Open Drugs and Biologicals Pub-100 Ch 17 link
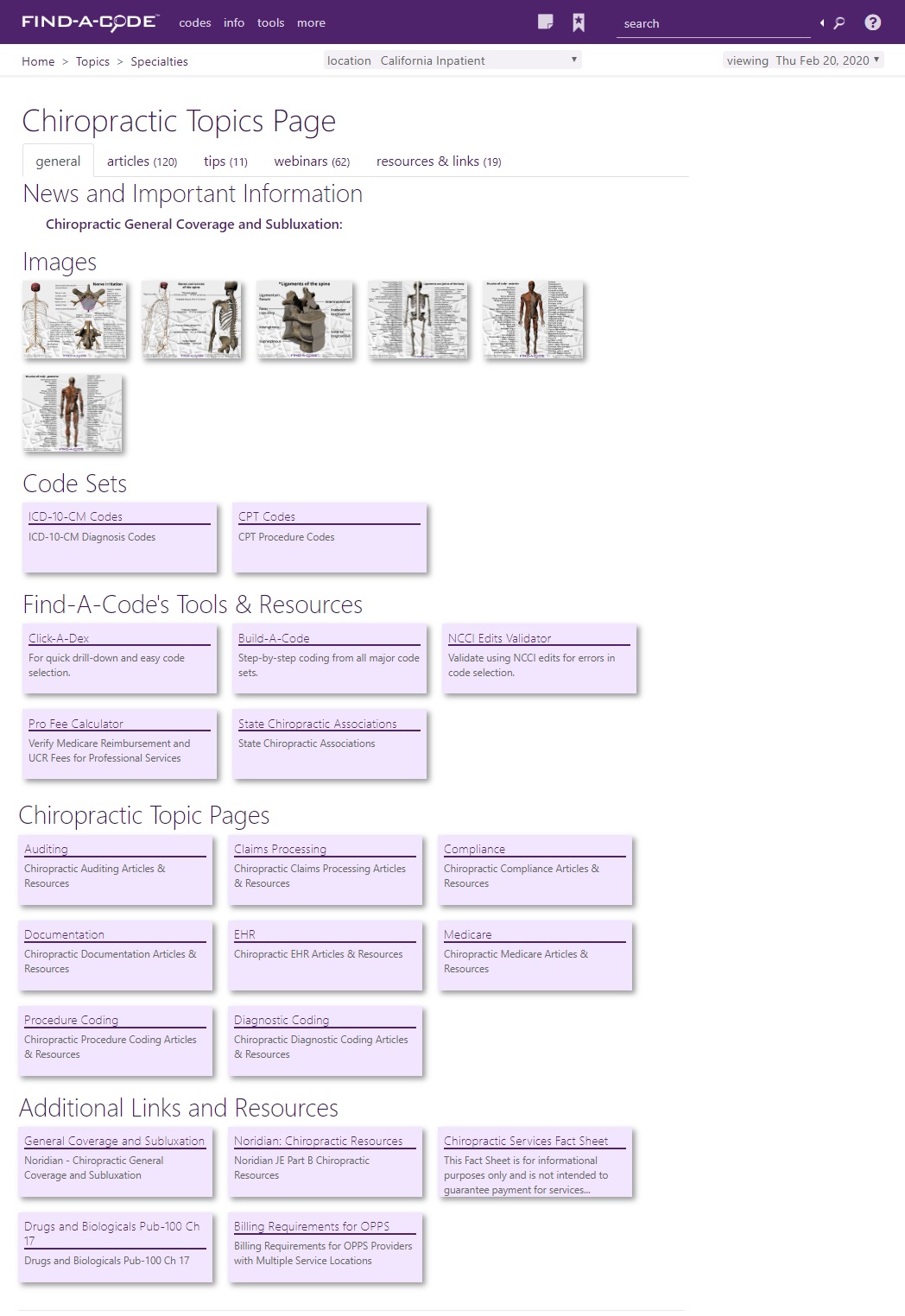The image size is (905, 1316). (x=111, y=1233)
